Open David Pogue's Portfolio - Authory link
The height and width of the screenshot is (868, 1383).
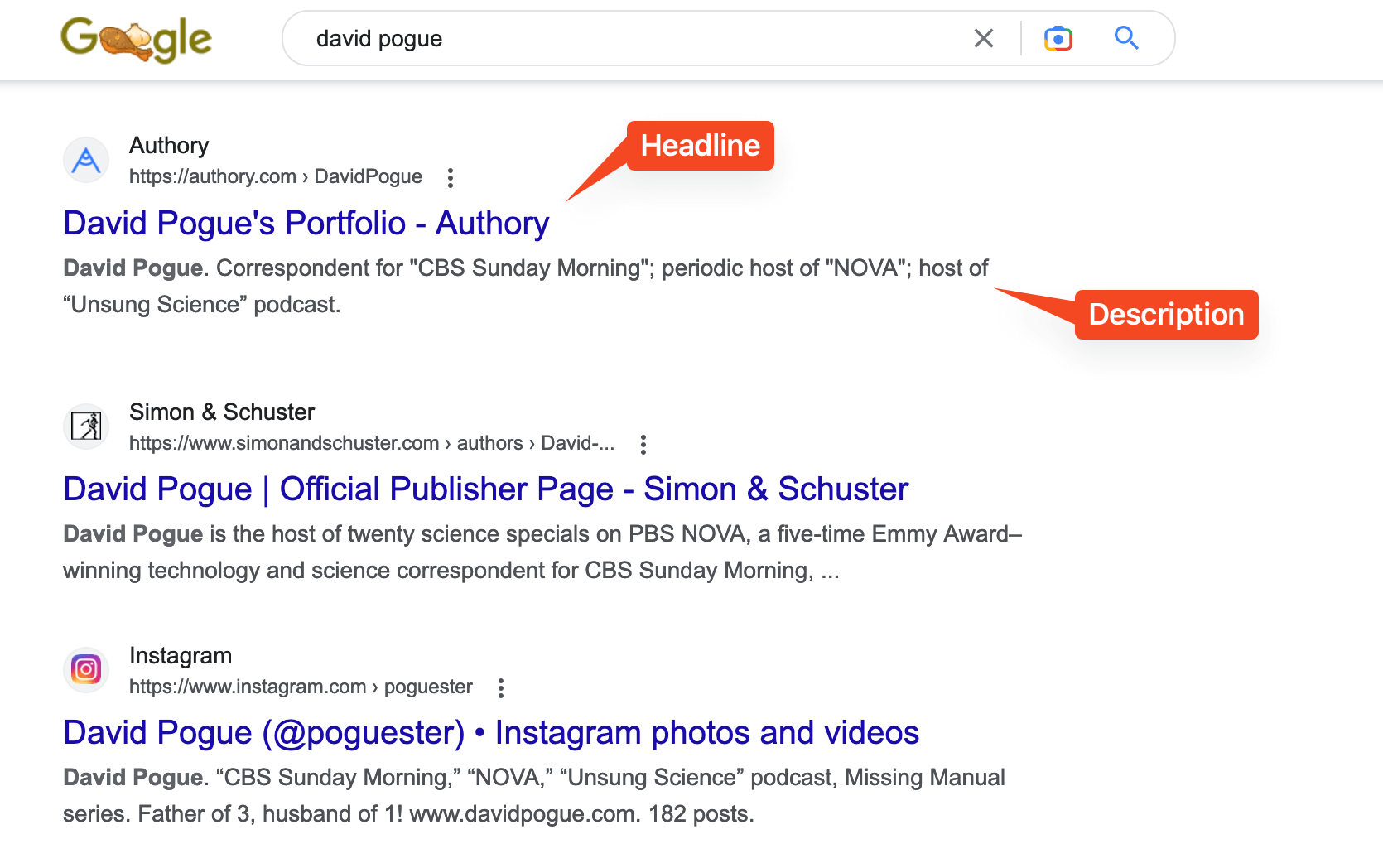306,224
